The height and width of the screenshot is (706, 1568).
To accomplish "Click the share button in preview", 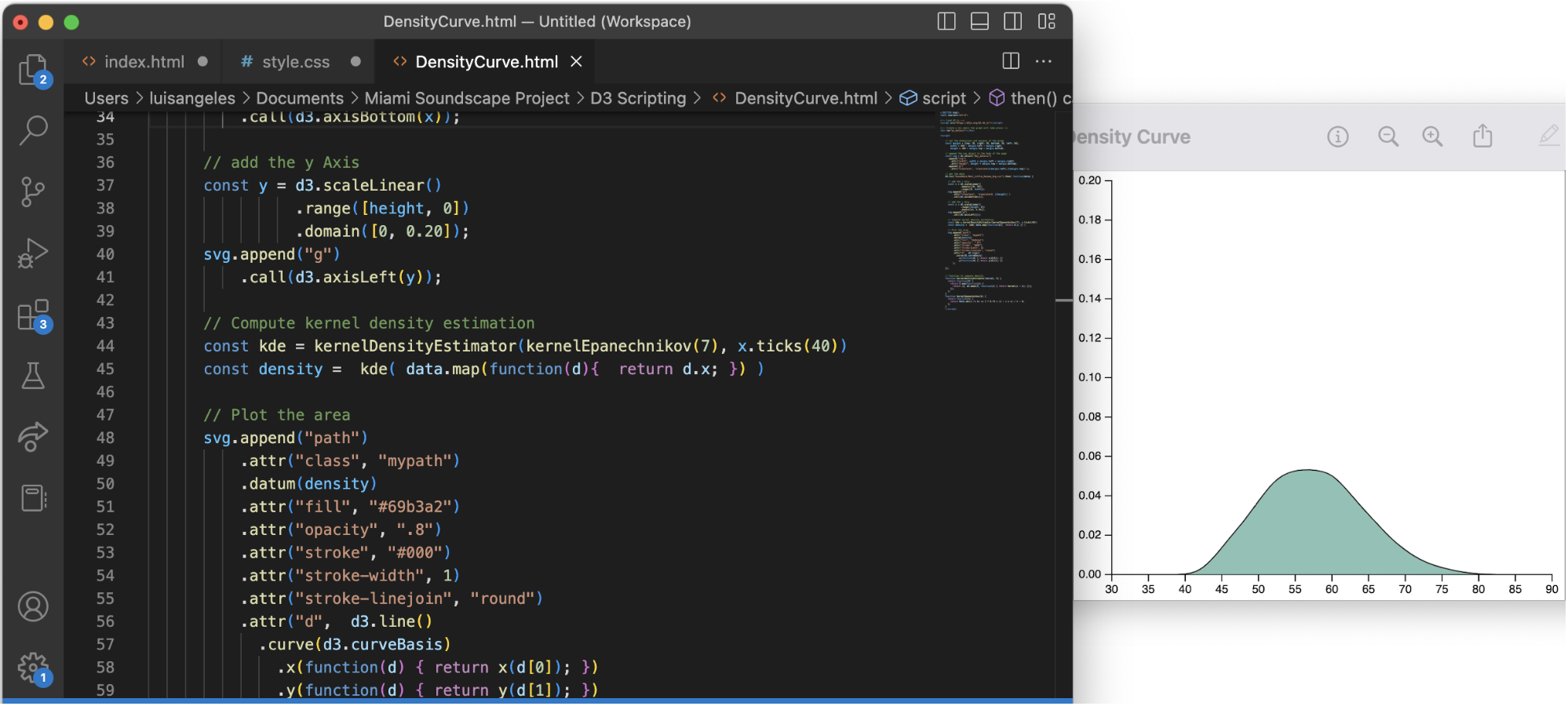I will (x=1482, y=136).
